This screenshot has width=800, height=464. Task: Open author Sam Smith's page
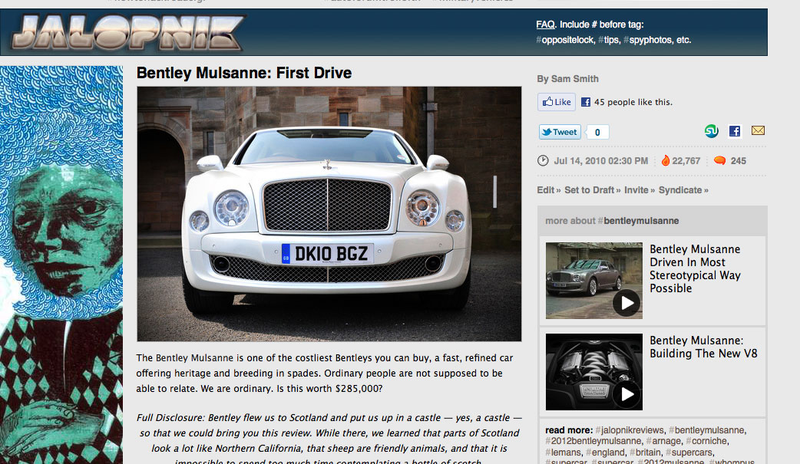coord(574,79)
